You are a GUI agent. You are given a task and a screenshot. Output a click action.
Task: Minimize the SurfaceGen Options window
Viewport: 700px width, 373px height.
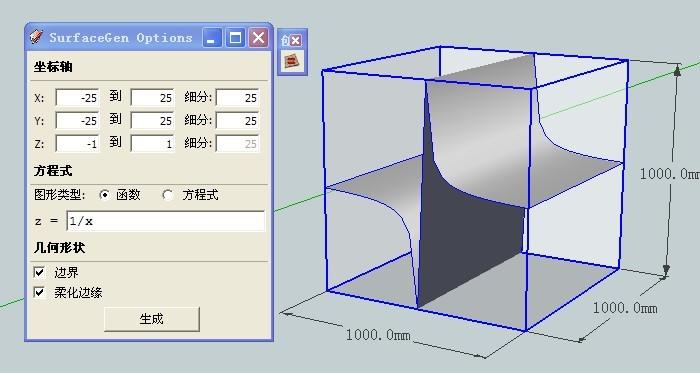click(212, 38)
